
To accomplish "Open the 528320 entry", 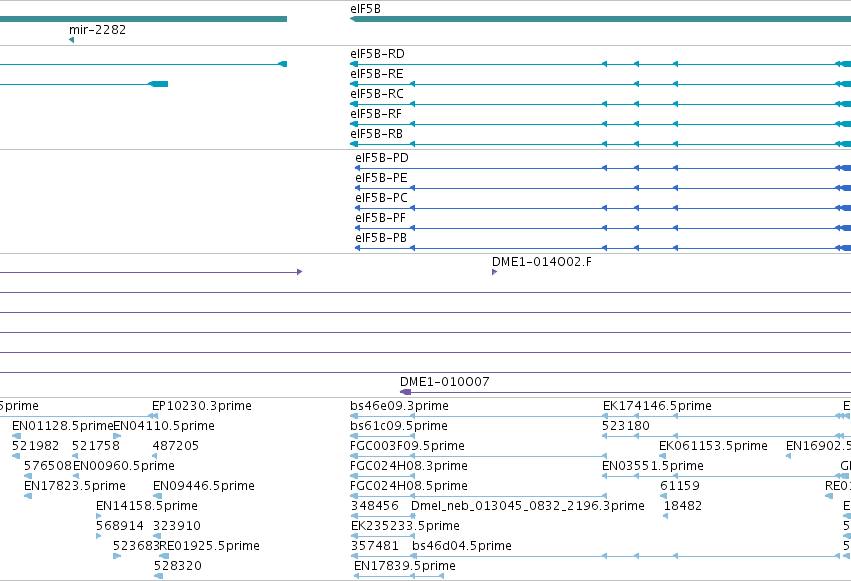I will (177, 566).
